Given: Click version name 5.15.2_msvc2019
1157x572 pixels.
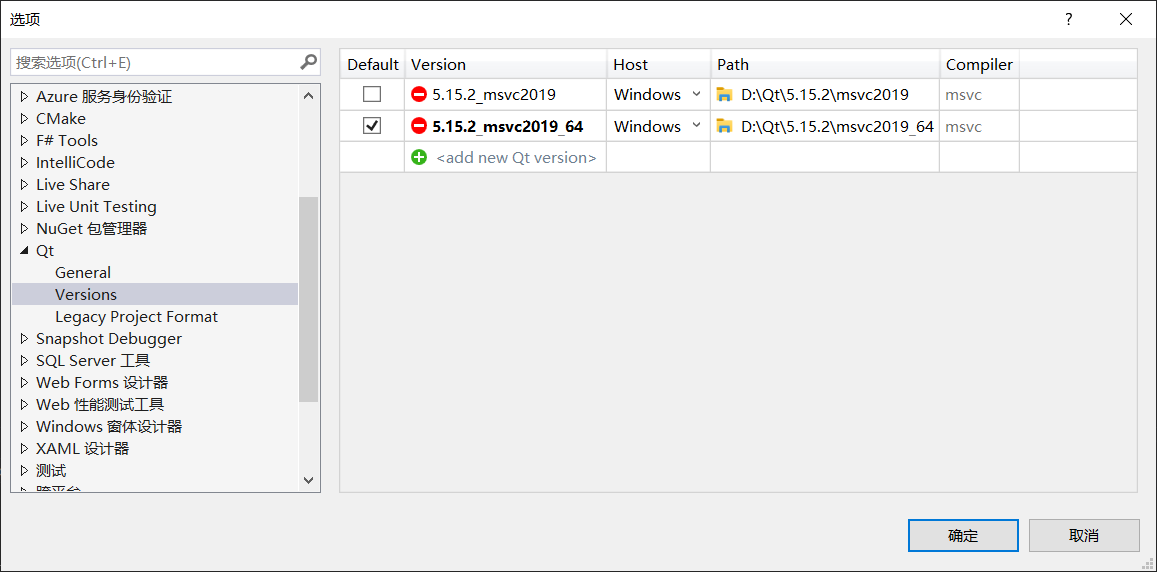Looking at the screenshot, I should 494,94.
